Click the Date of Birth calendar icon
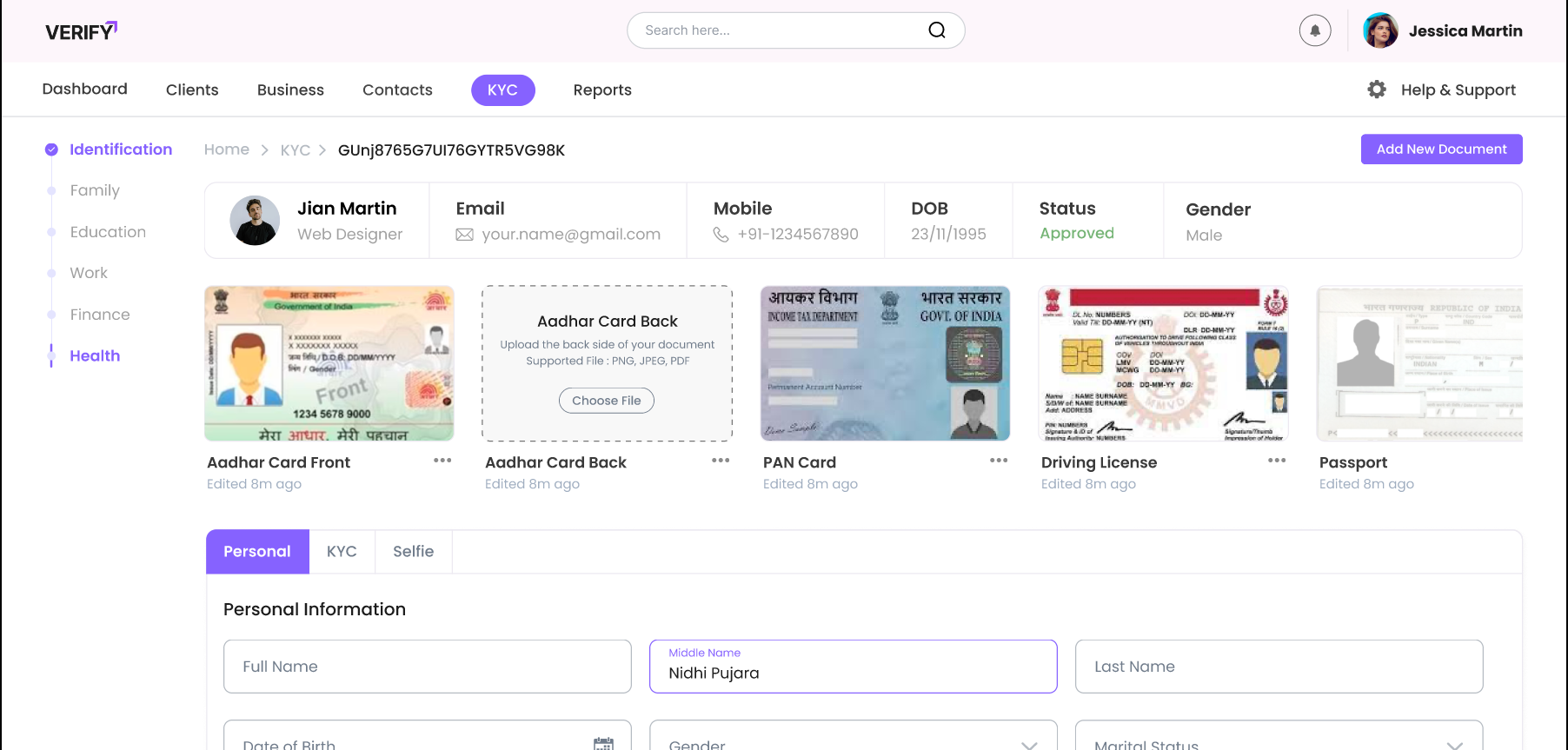 click(603, 743)
